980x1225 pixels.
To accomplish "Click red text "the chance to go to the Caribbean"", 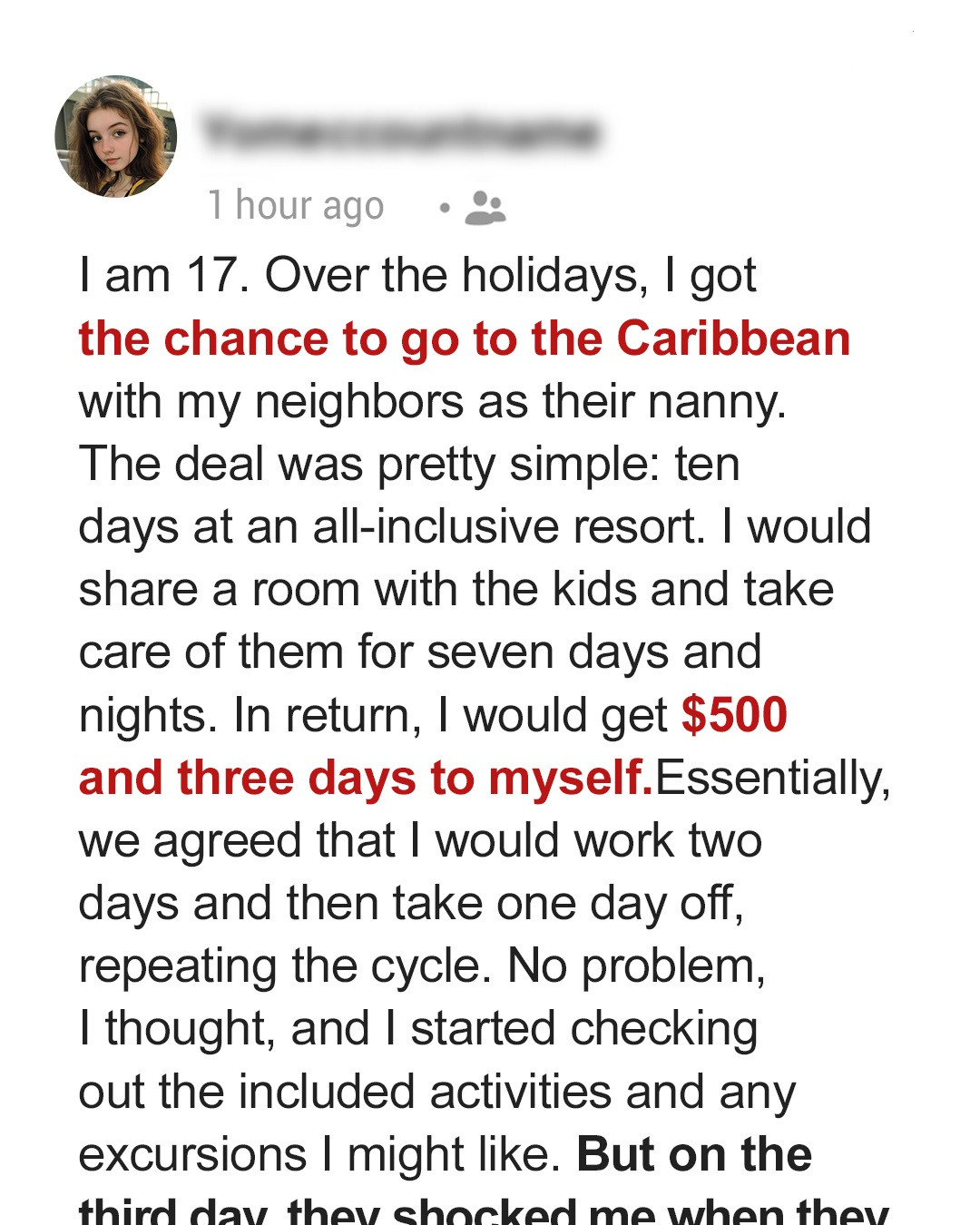I will coord(464,338).
